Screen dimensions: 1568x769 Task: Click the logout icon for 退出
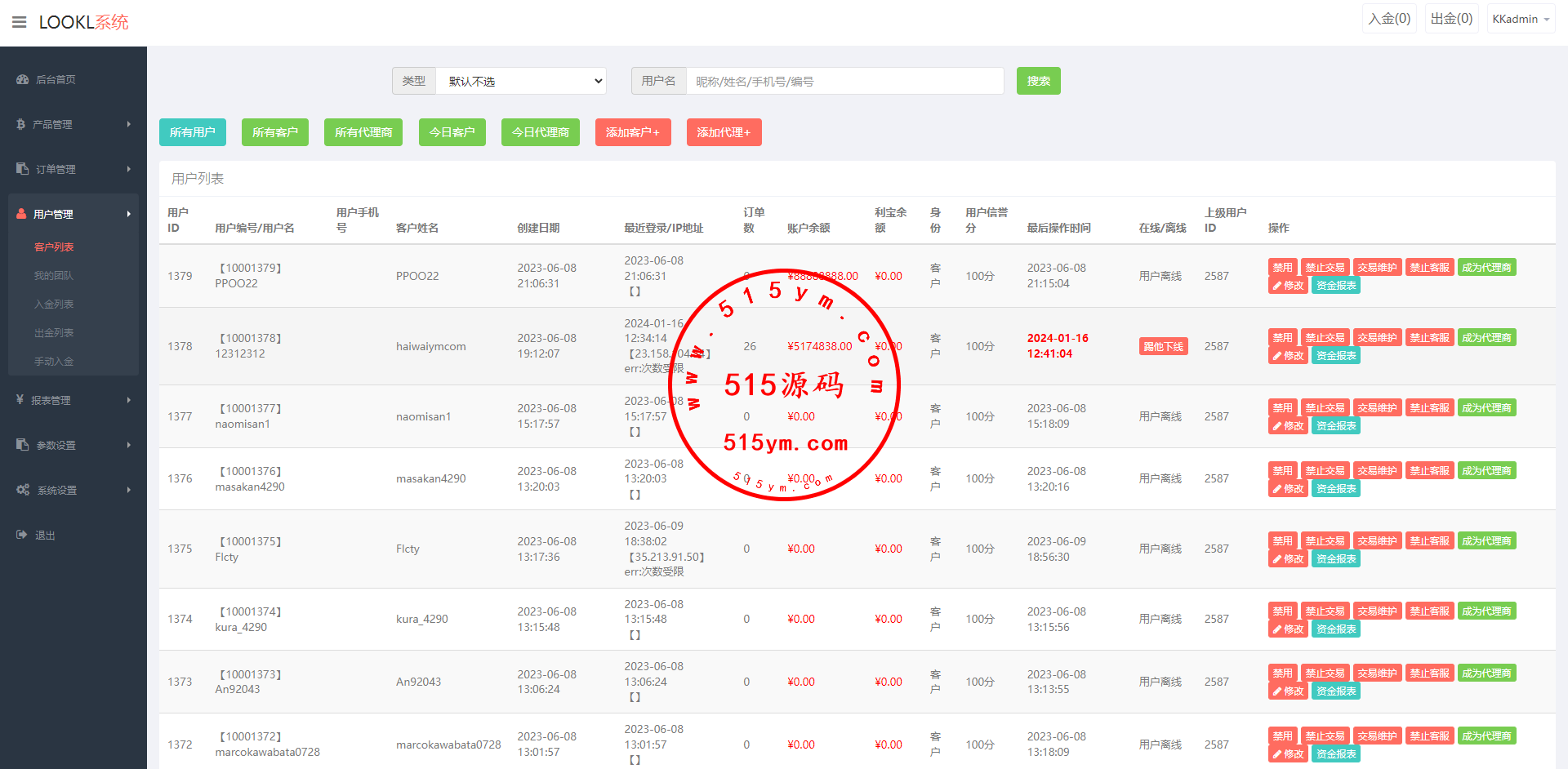tap(21, 535)
